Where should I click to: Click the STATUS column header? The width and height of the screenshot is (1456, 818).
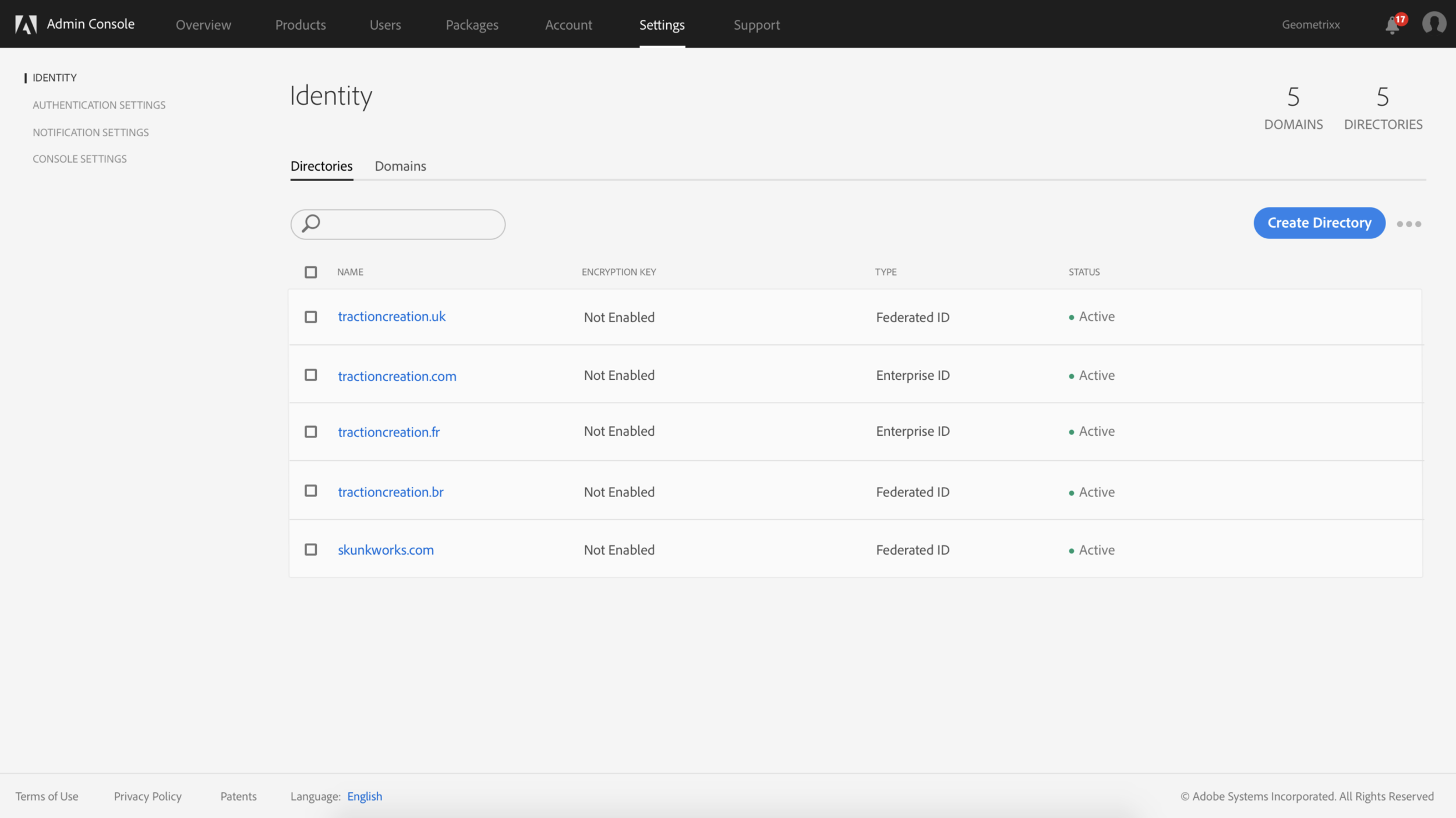click(x=1084, y=272)
